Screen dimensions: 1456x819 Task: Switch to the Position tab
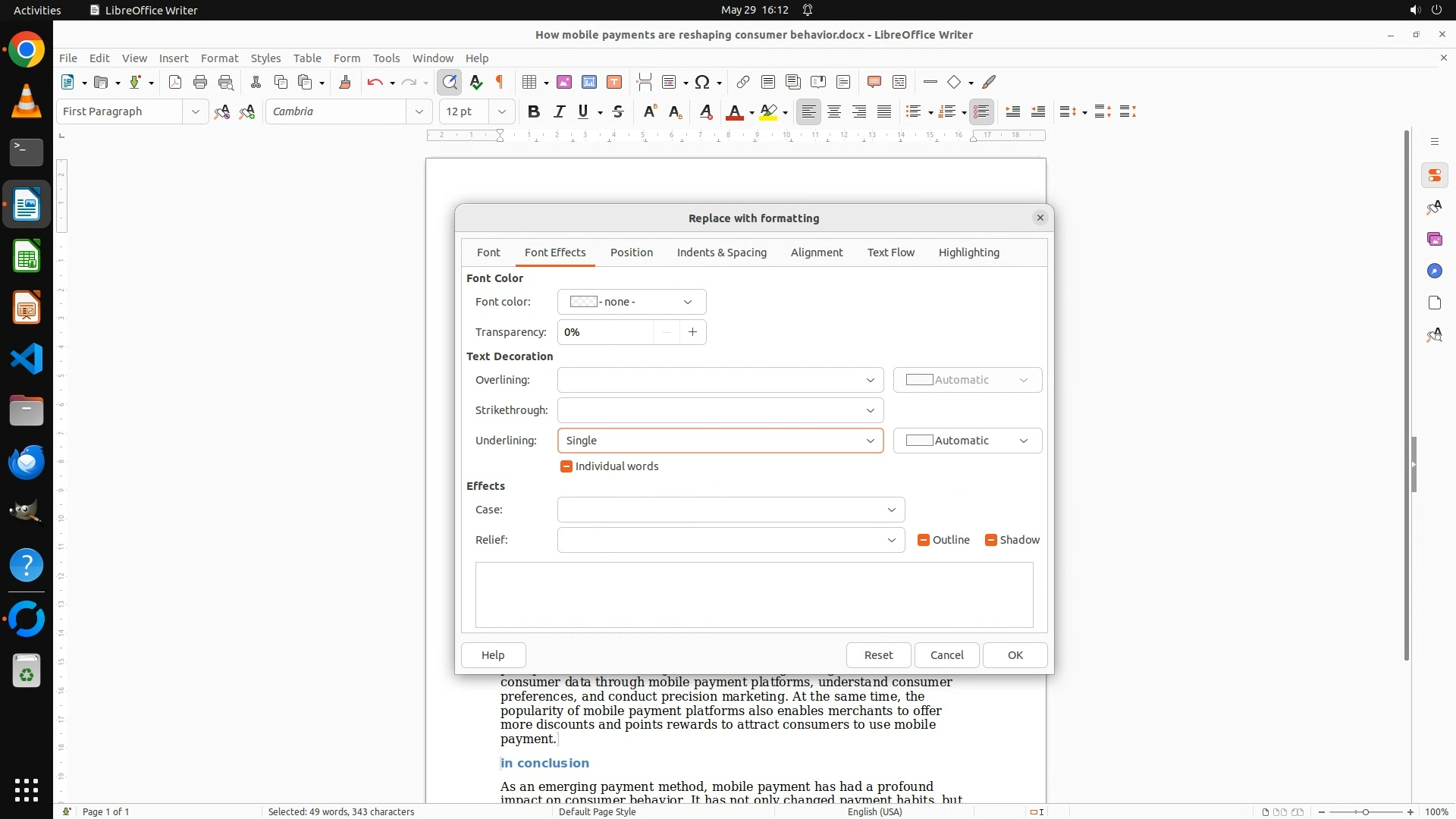631,253
